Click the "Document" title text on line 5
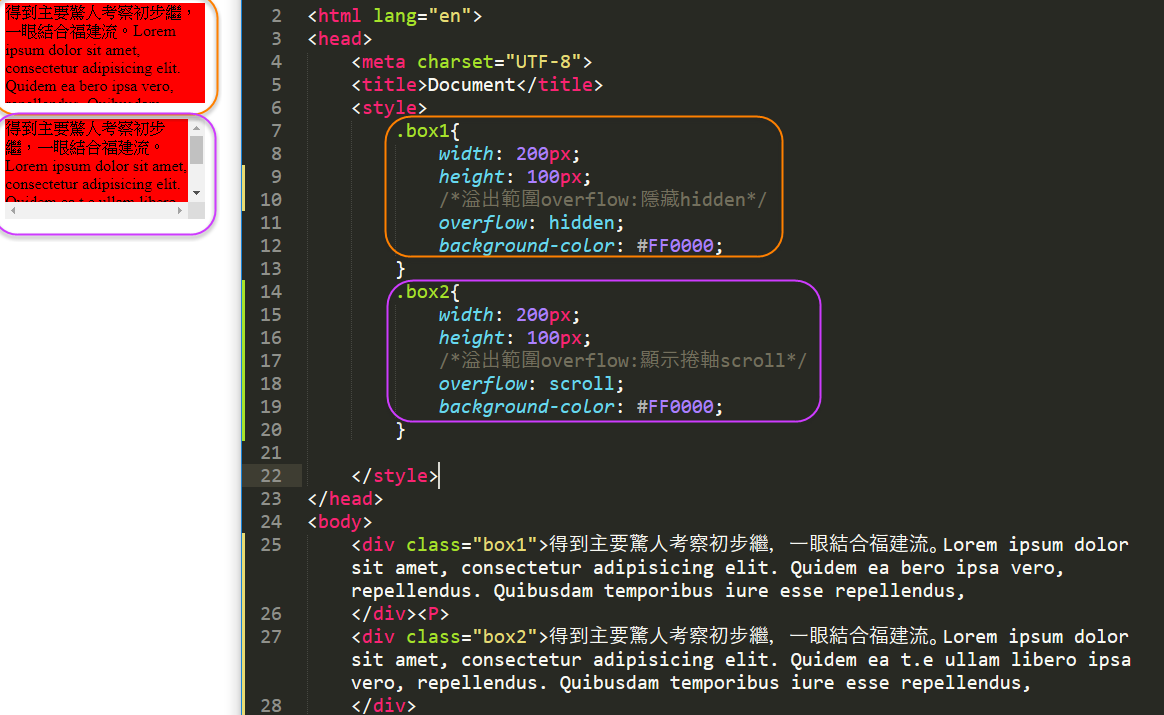The width and height of the screenshot is (1164, 715). coord(471,85)
